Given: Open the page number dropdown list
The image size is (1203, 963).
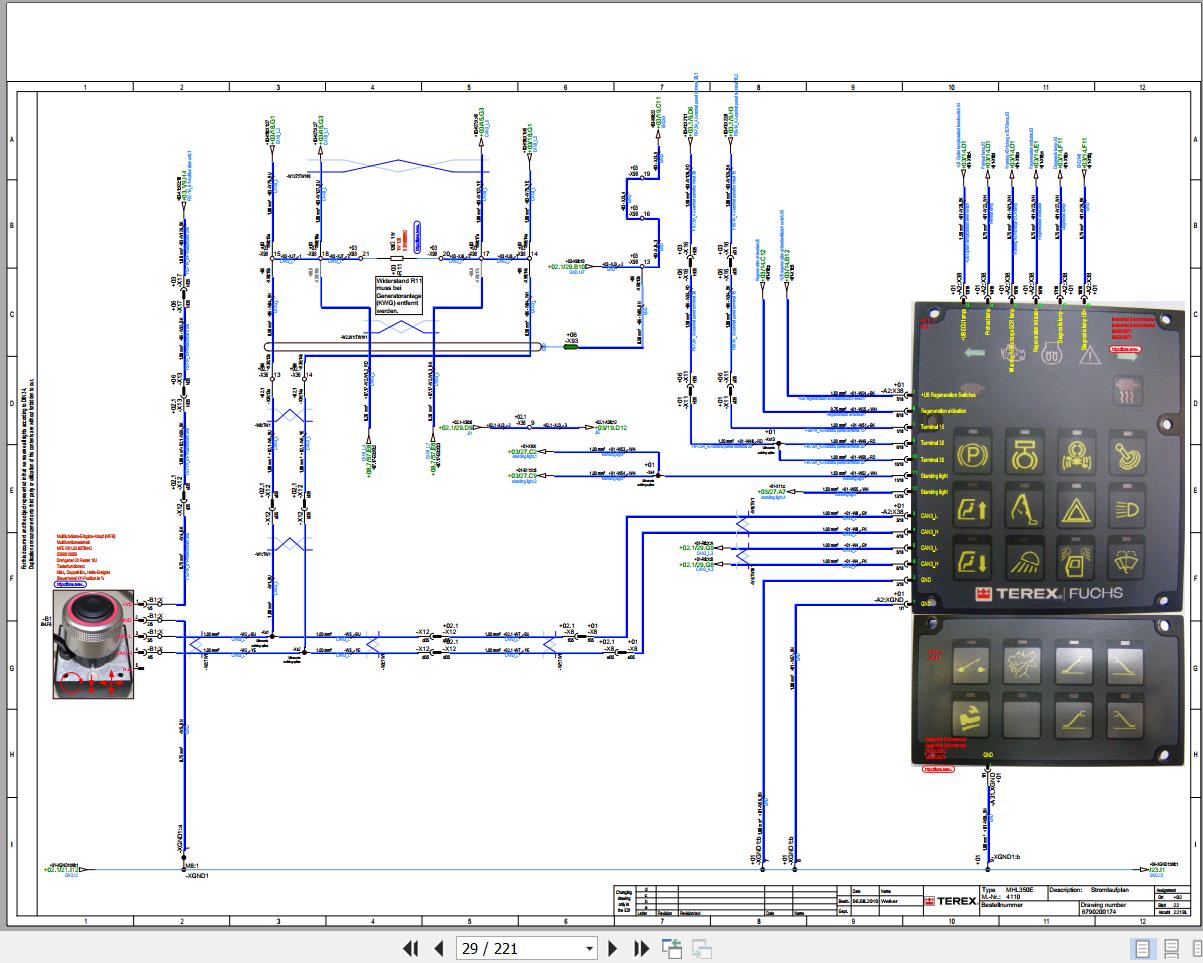Looking at the screenshot, I should point(589,948).
